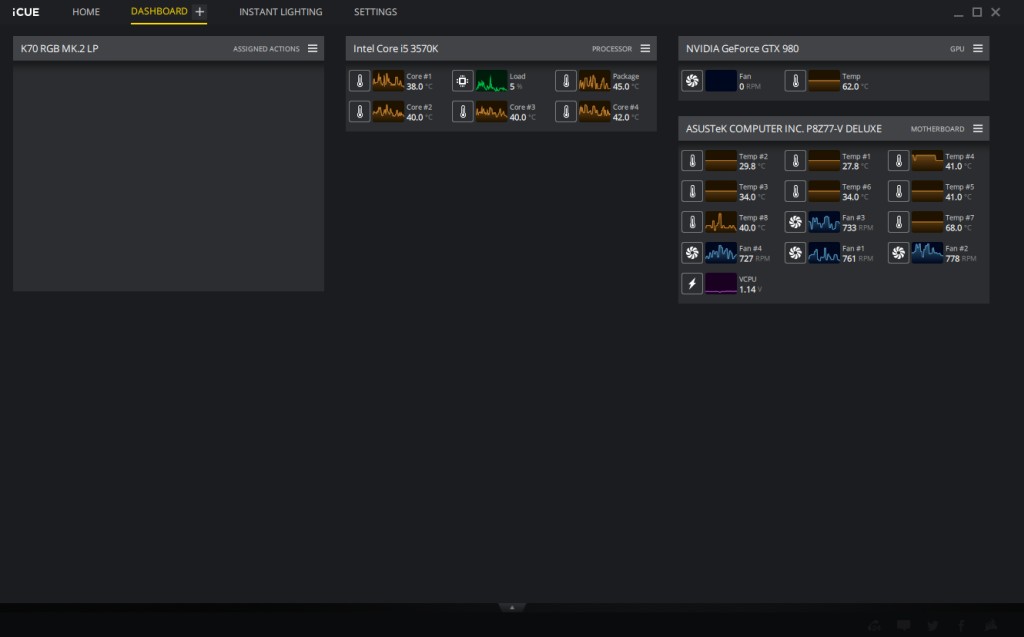Image resolution: width=1024 pixels, height=637 pixels.
Task: Open the HOME tab
Action: point(86,12)
